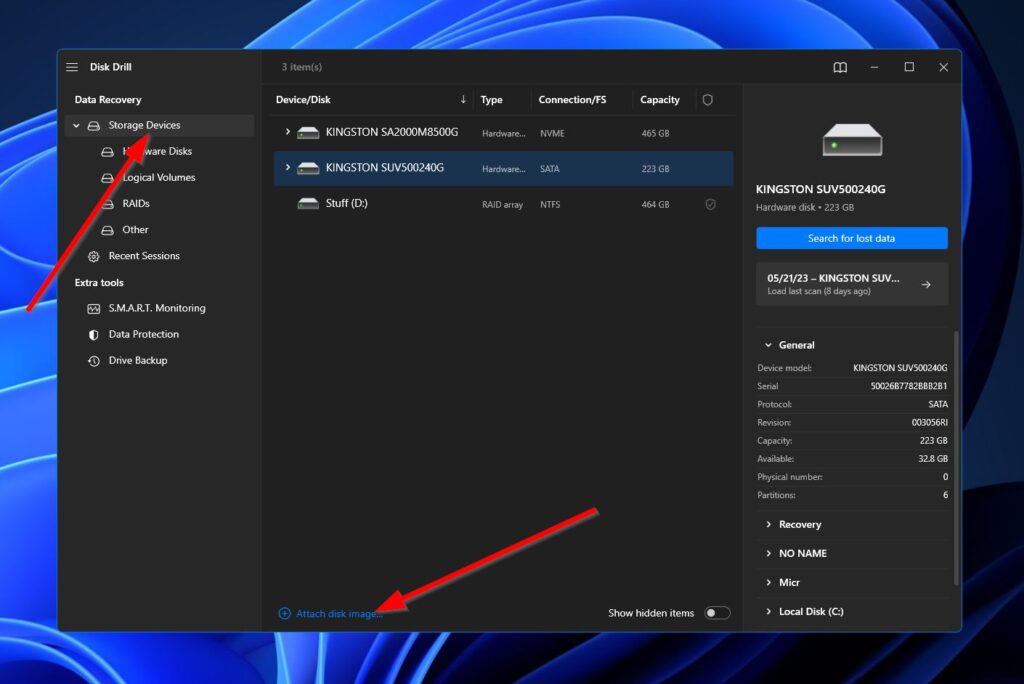Click the Drive Backup icon
This screenshot has width=1024, height=684.
[94, 360]
